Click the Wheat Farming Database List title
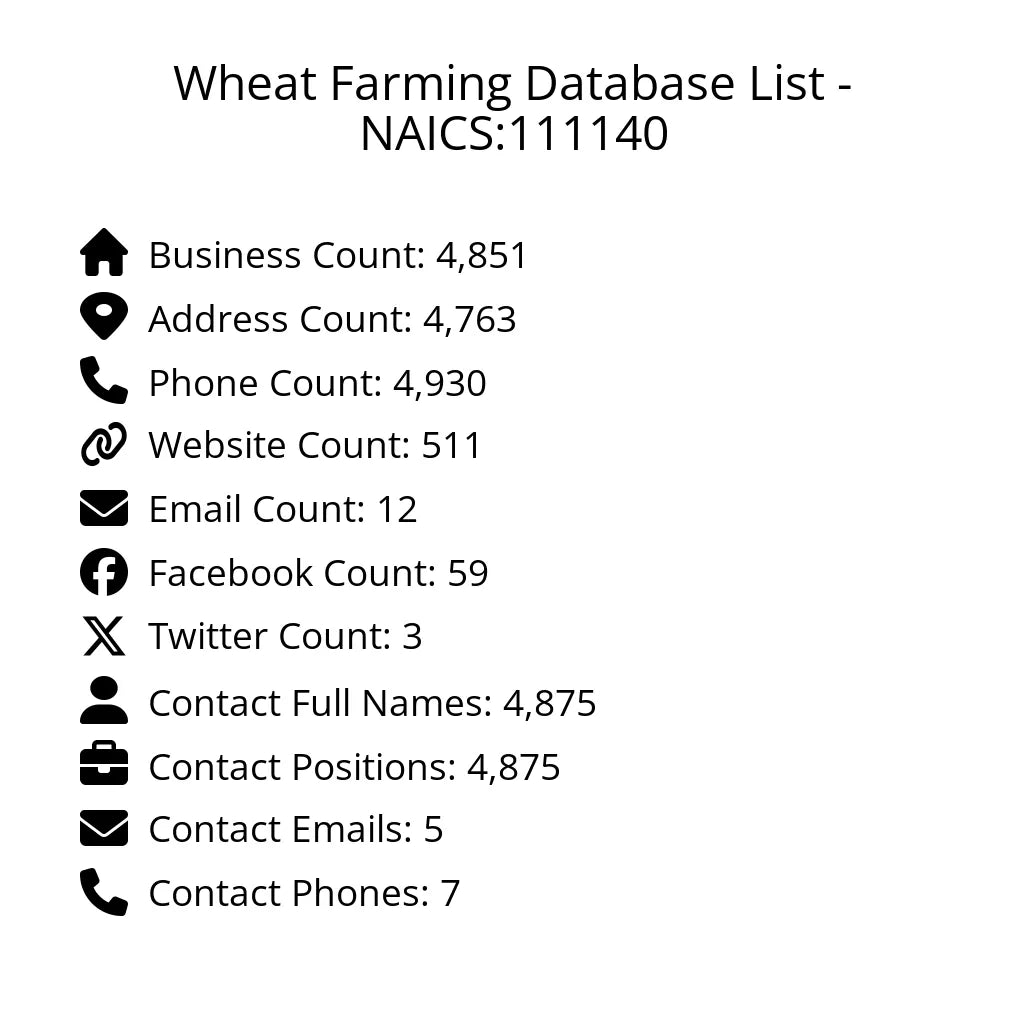The height and width of the screenshot is (1024, 1024). 512,108
